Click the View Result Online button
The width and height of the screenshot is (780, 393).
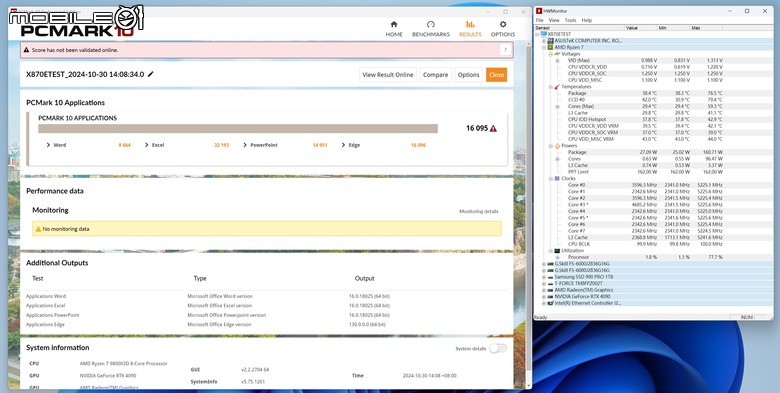(388, 75)
